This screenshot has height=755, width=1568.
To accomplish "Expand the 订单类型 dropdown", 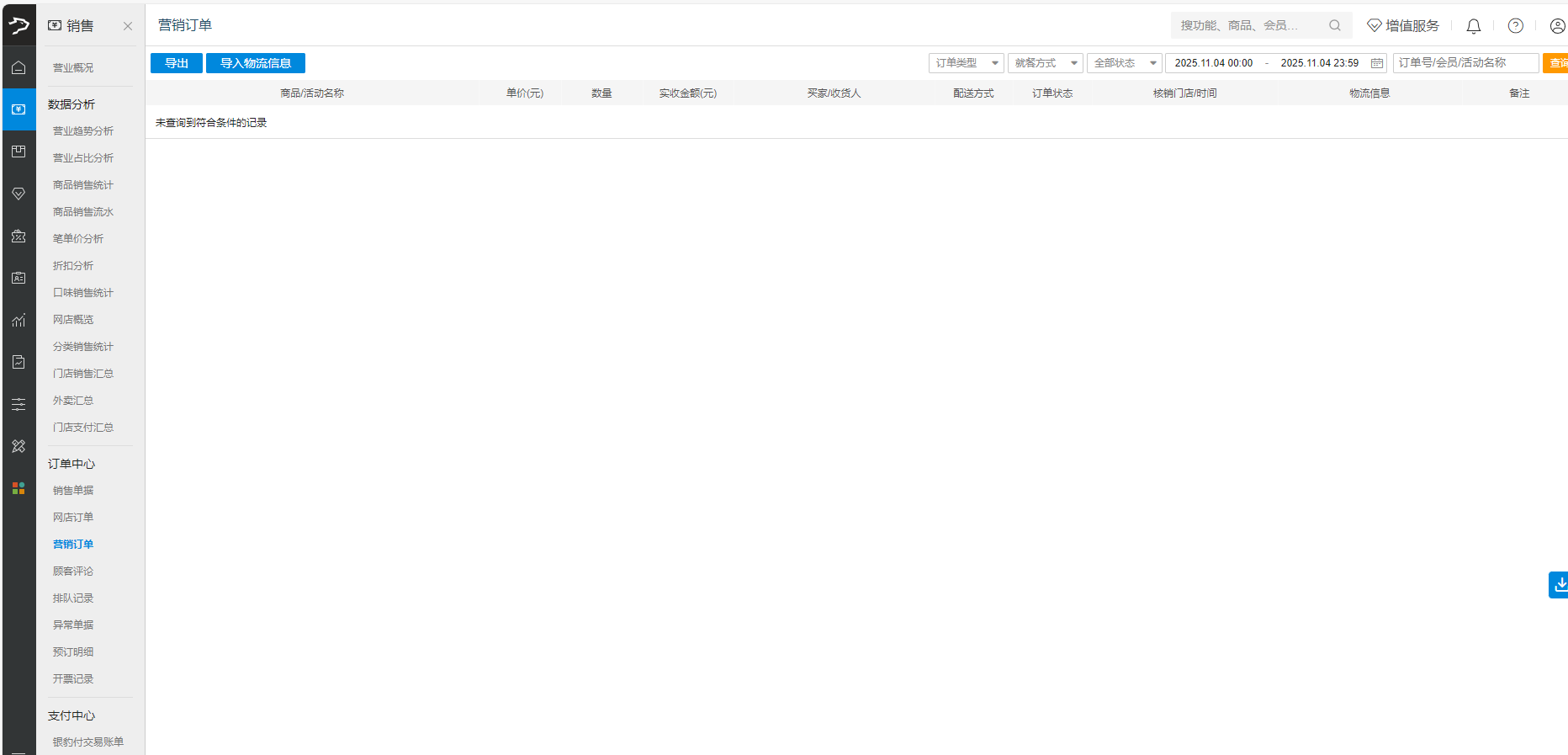I will [966, 63].
